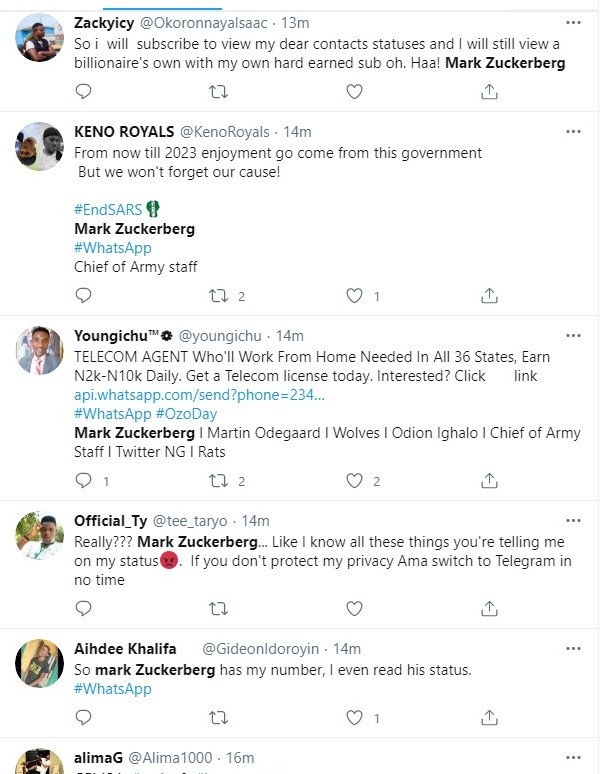Open KENO ROYALS' profile avatar
This screenshot has height=774, width=601.
point(41,148)
